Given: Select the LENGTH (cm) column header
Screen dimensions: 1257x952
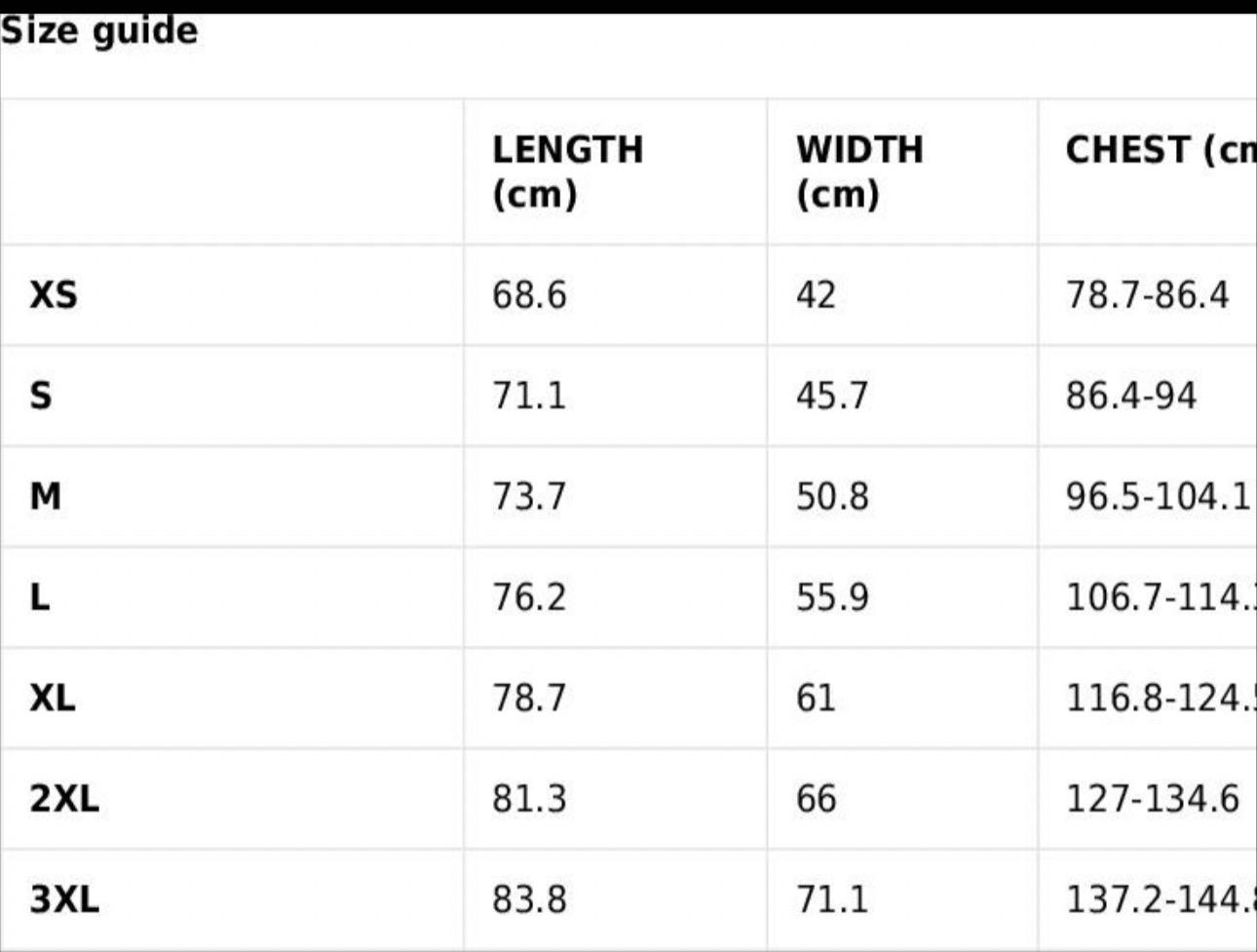Looking at the screenshot, I should pyautogui.click(x=567, y=171).
